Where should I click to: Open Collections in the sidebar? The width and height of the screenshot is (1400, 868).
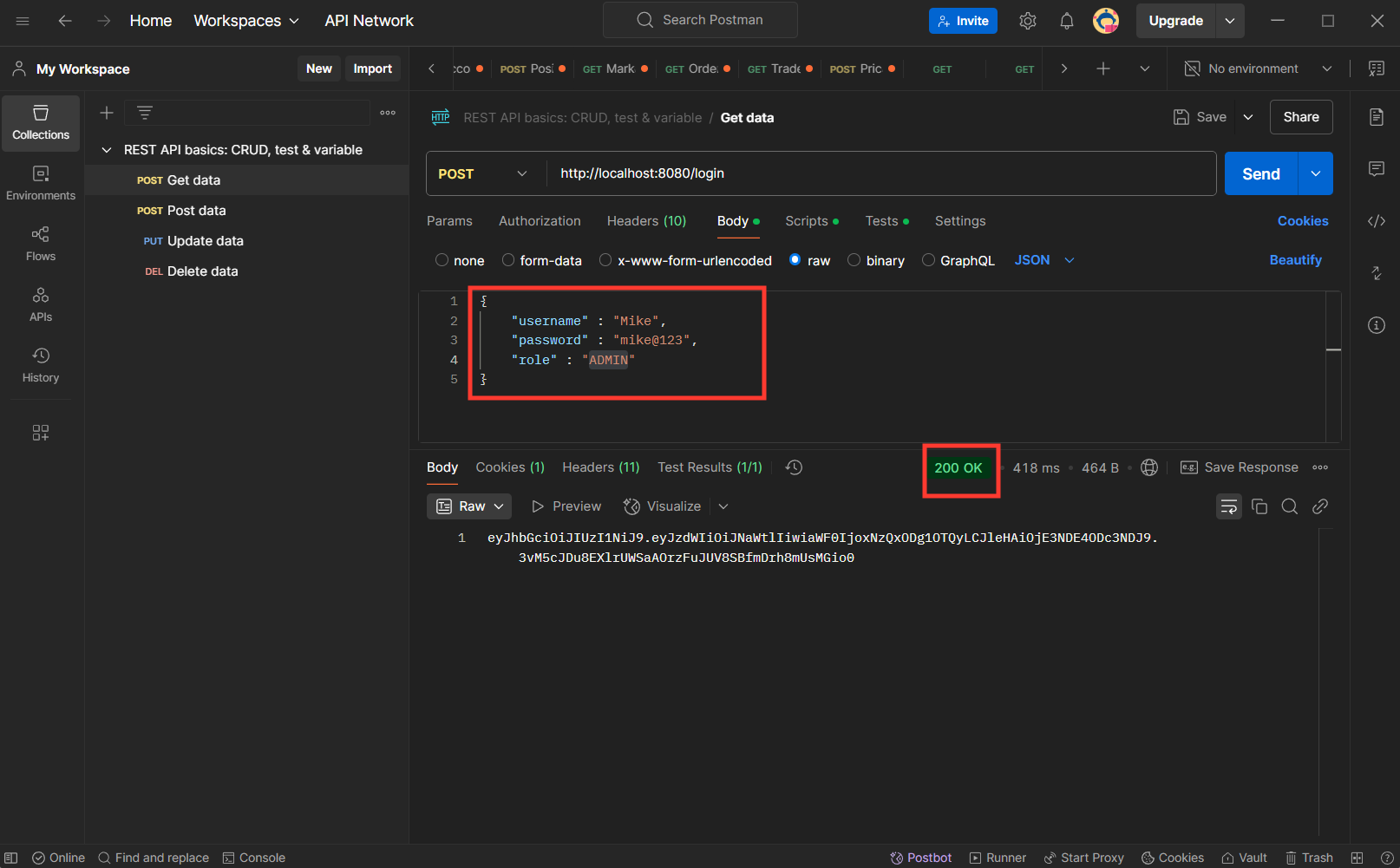point(41,123)
